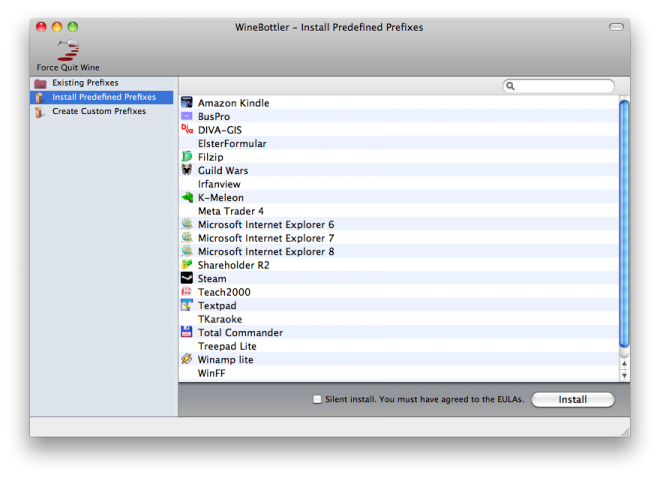This screenshot has width=660, height=478.
Task: Click the DIVA-GIS app icon
Action: [x=187, y=130]
